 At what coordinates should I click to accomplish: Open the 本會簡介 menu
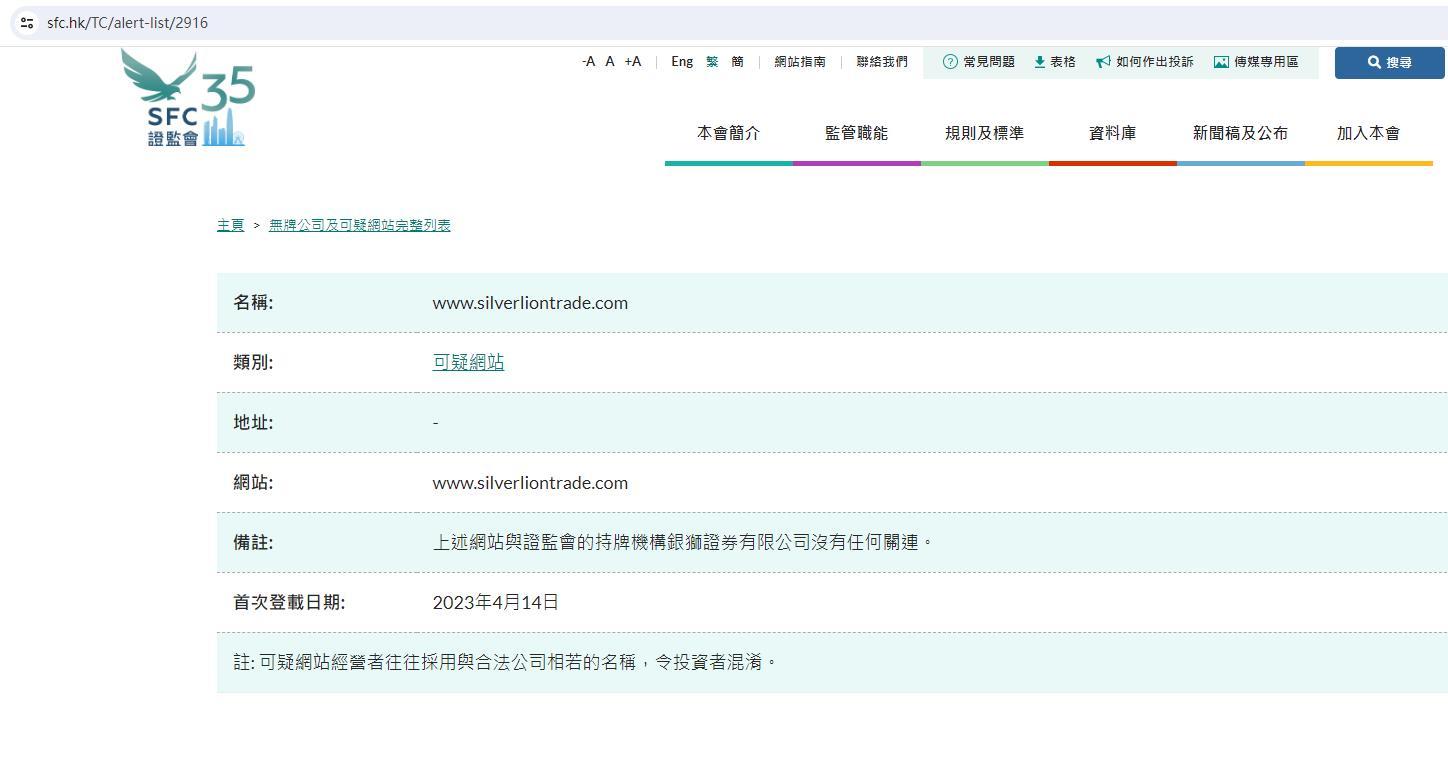coord(728,133)
